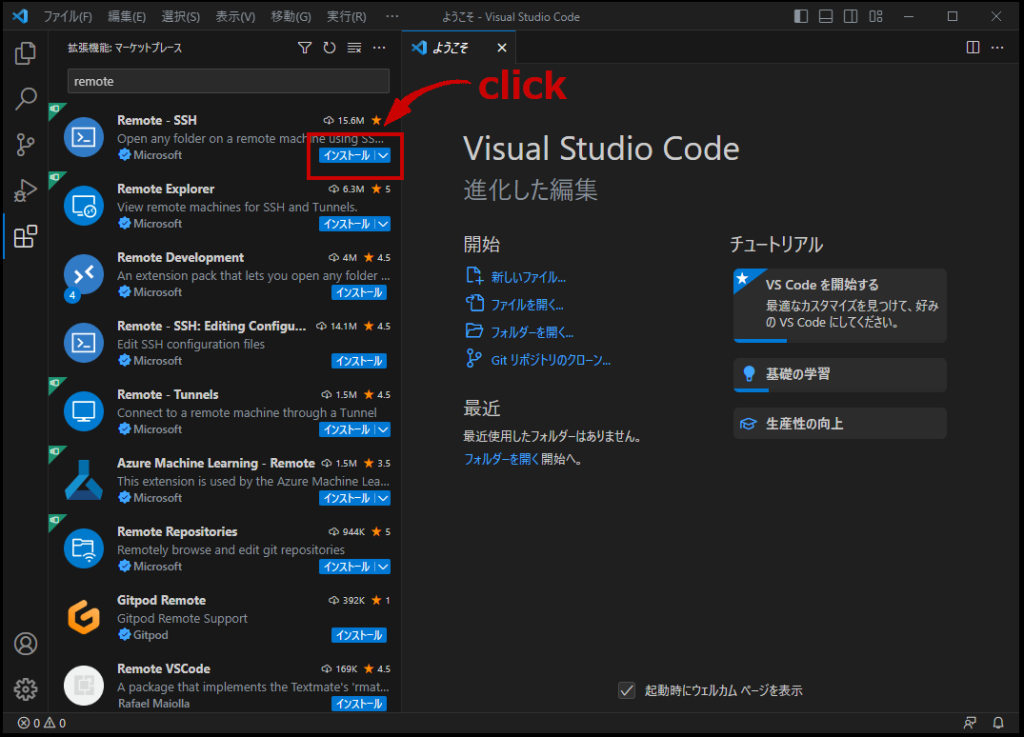Screen dimensions: 1024x737
Task: Install the Remote Development extension
Action: [x=359, y=292]
